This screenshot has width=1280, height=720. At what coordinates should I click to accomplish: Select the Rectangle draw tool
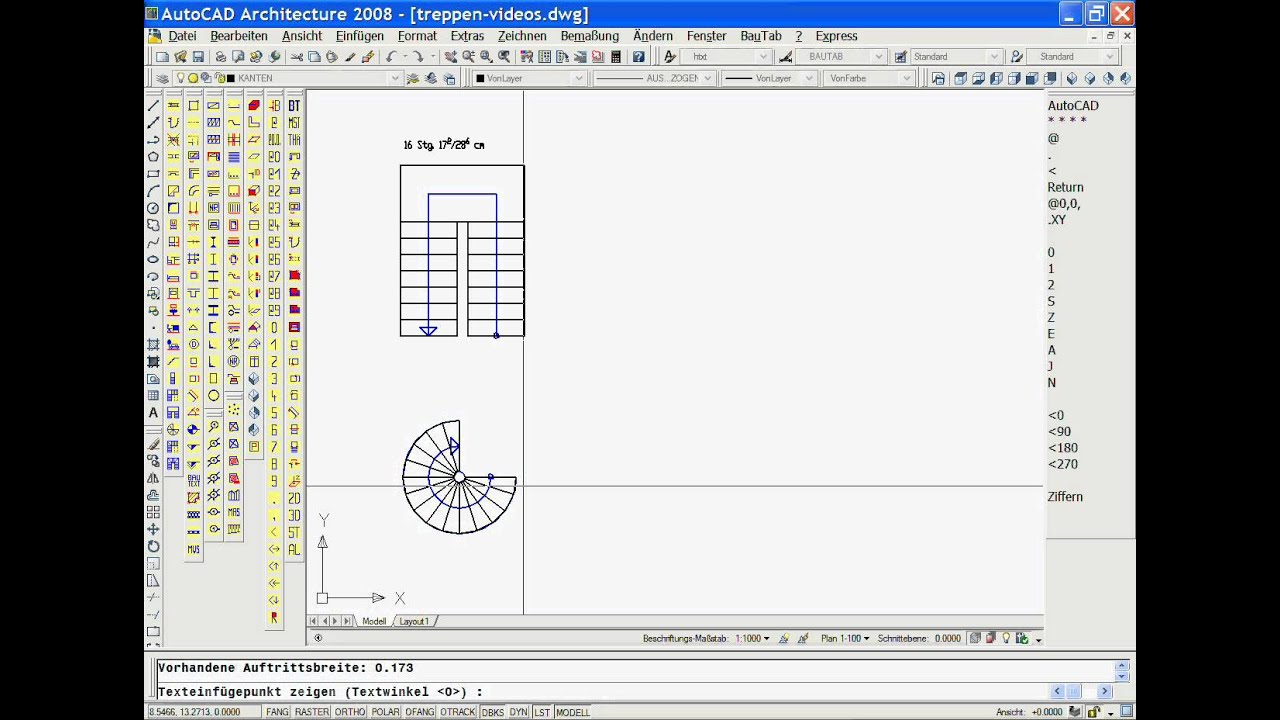click(153, 173)
